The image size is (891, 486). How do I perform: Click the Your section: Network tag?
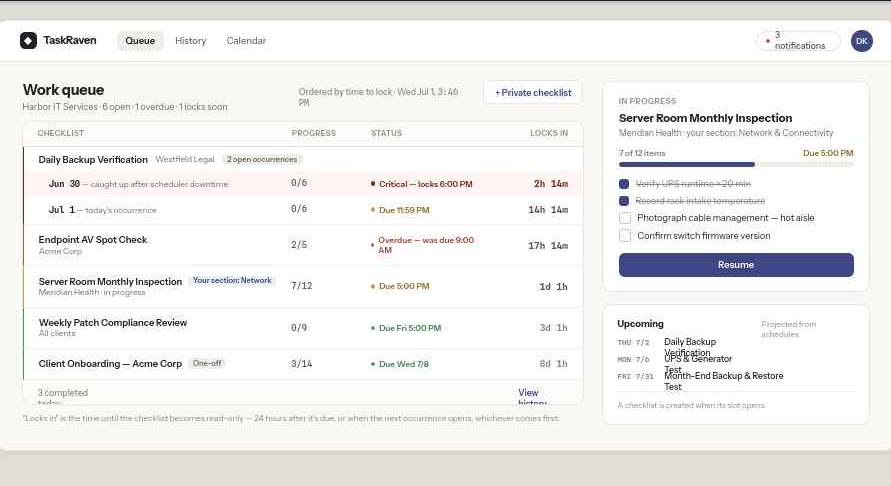(x=232, y=280)
